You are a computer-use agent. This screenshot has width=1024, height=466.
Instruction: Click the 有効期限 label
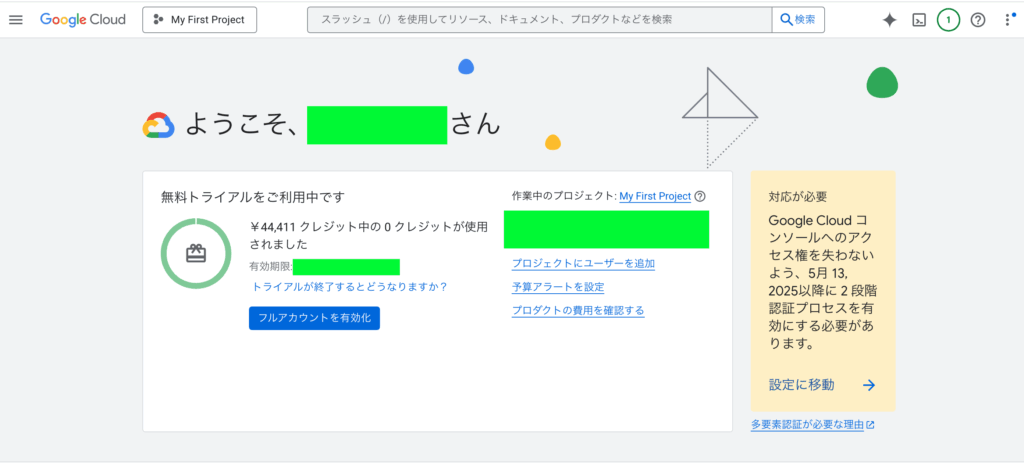(270, 267)
